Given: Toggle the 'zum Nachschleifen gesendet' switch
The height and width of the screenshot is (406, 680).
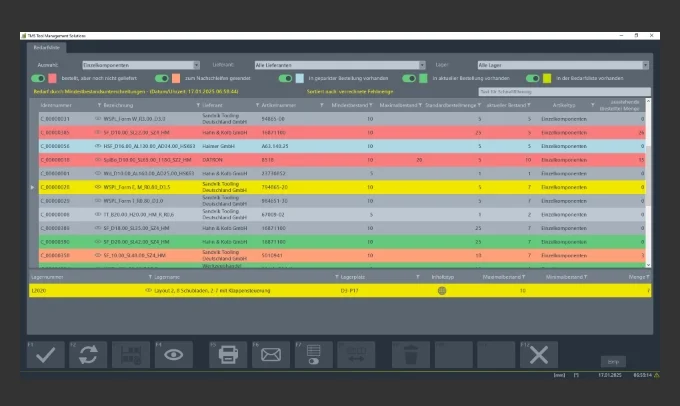Looking at the screenshot, I should [160, 78].
